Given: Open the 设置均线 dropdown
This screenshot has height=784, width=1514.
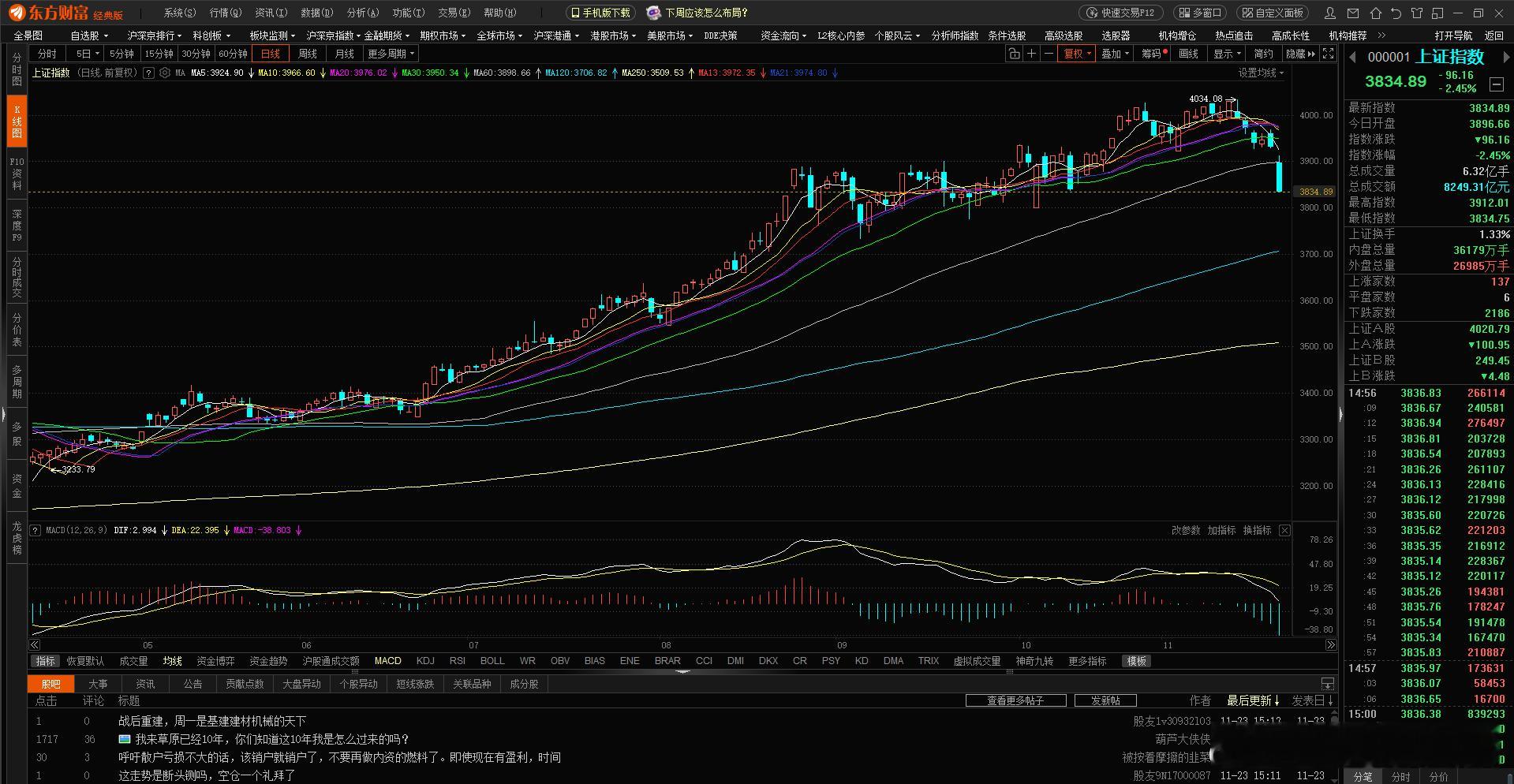Looking at the screenshot, I should coord(1261,73).
